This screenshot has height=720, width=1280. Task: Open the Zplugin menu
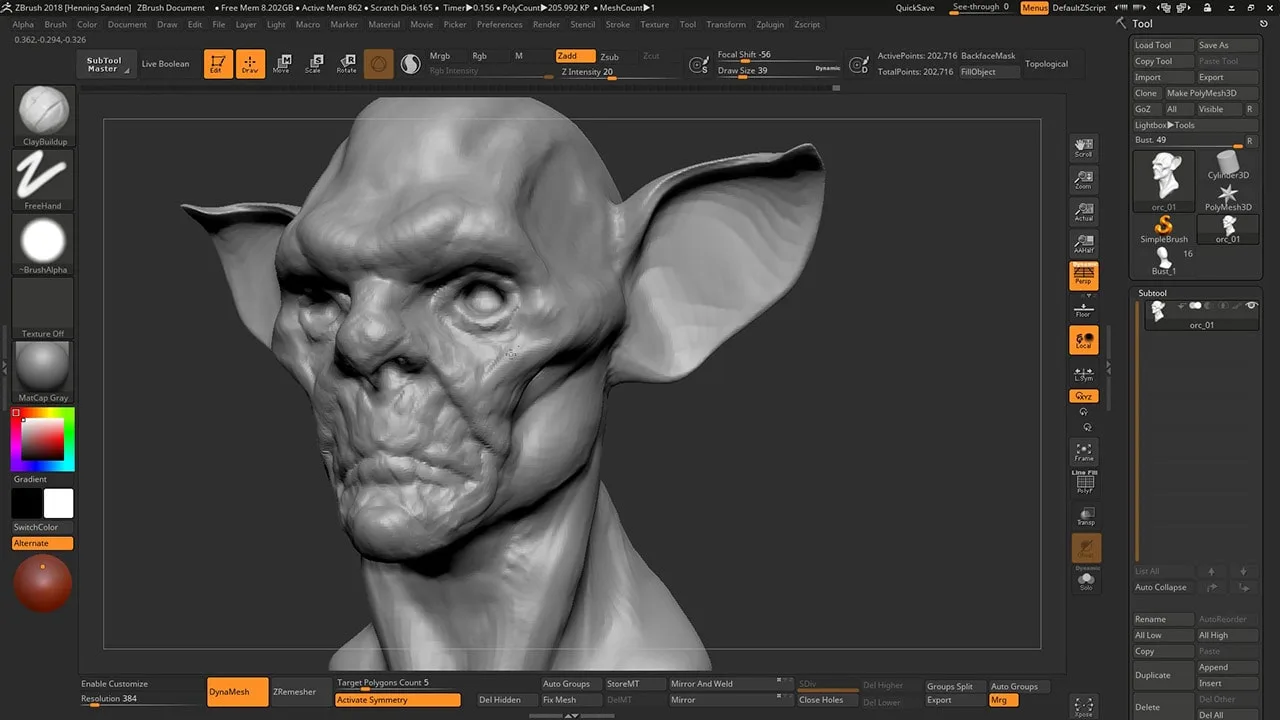(x=770, y=24)
